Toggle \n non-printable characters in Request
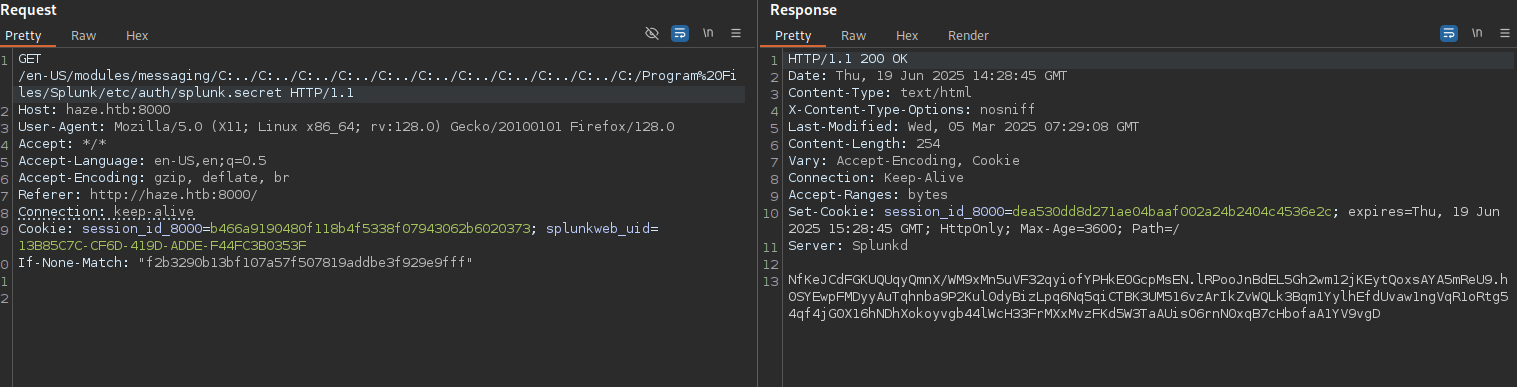The width and height of the screenshot is (1517, 387). (708, 33)
